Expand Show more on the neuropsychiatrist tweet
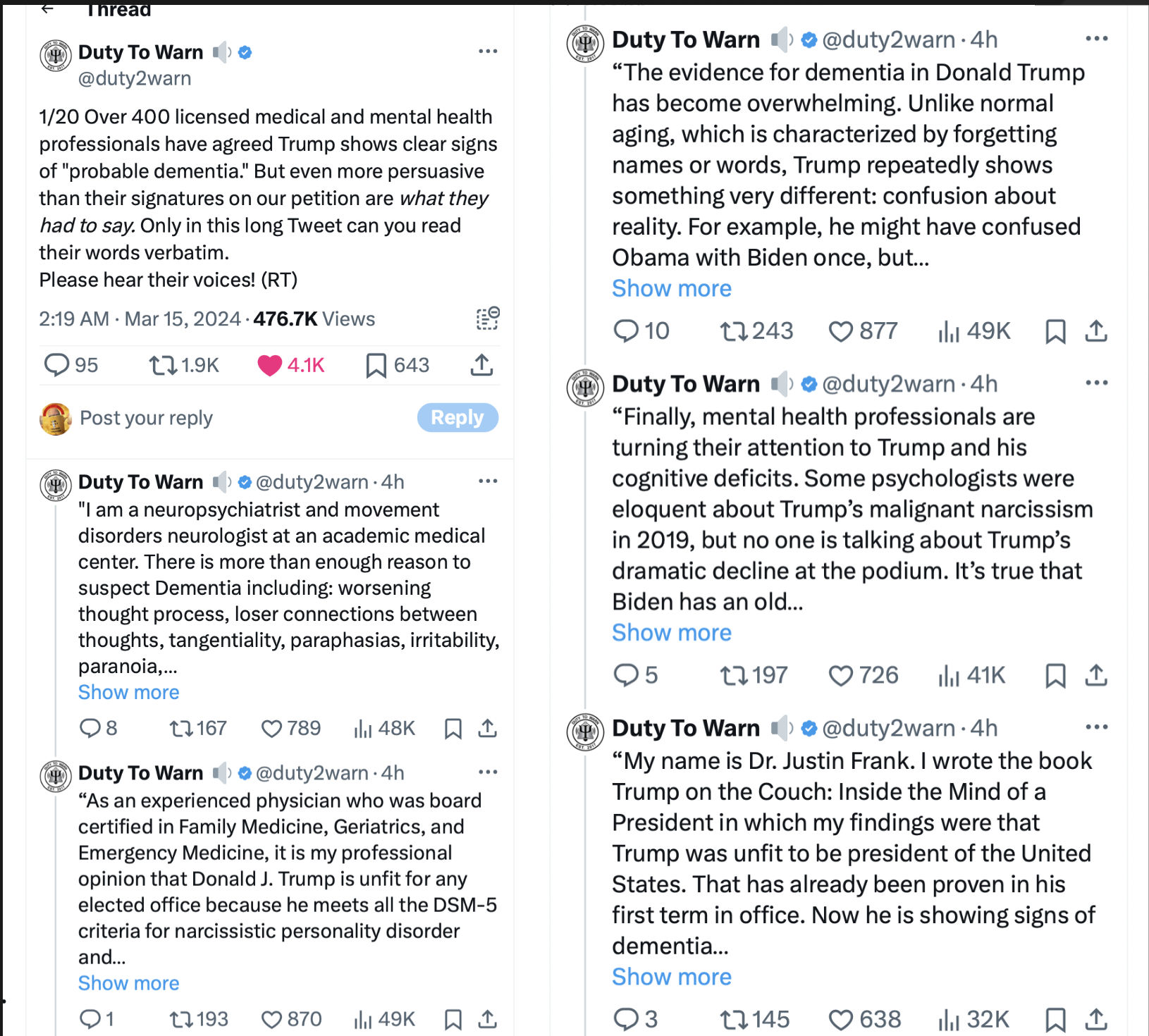This screenshot has height=1036, width=1149. (x=128, y=692)
